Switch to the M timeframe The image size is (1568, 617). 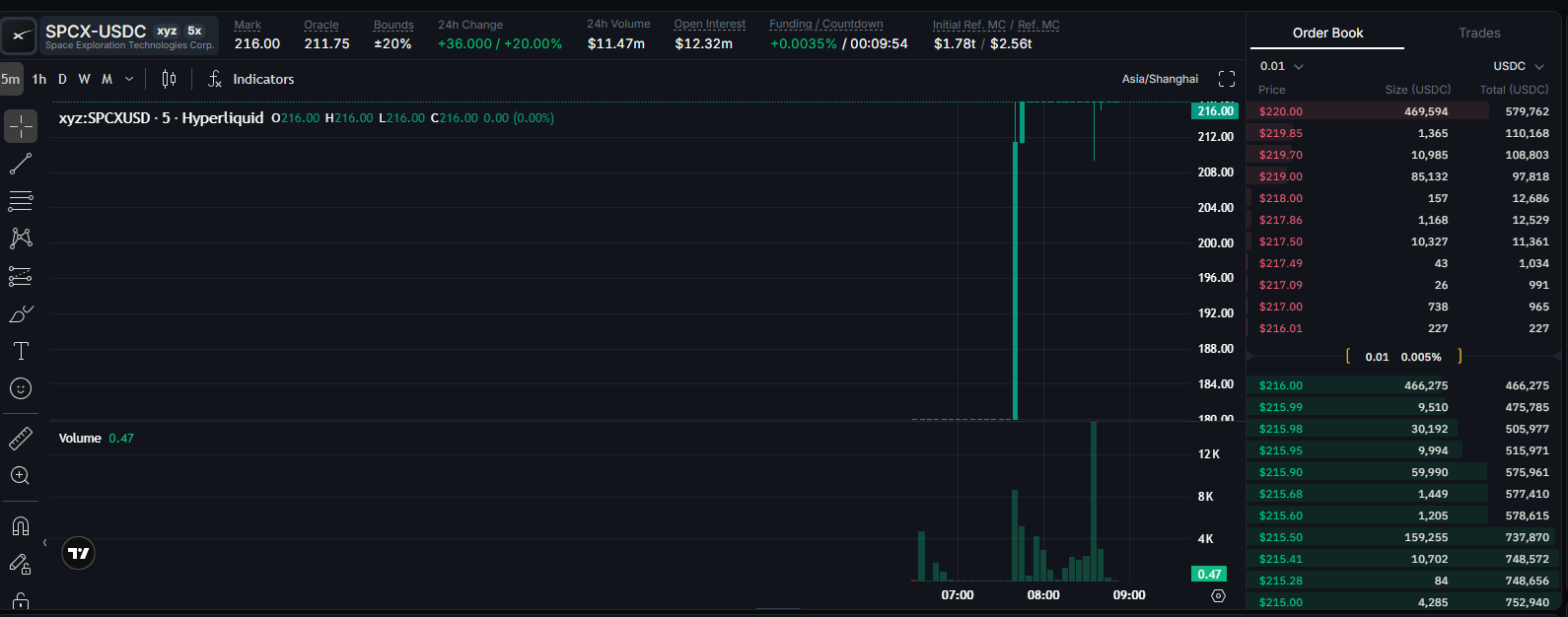coord(107,79)
